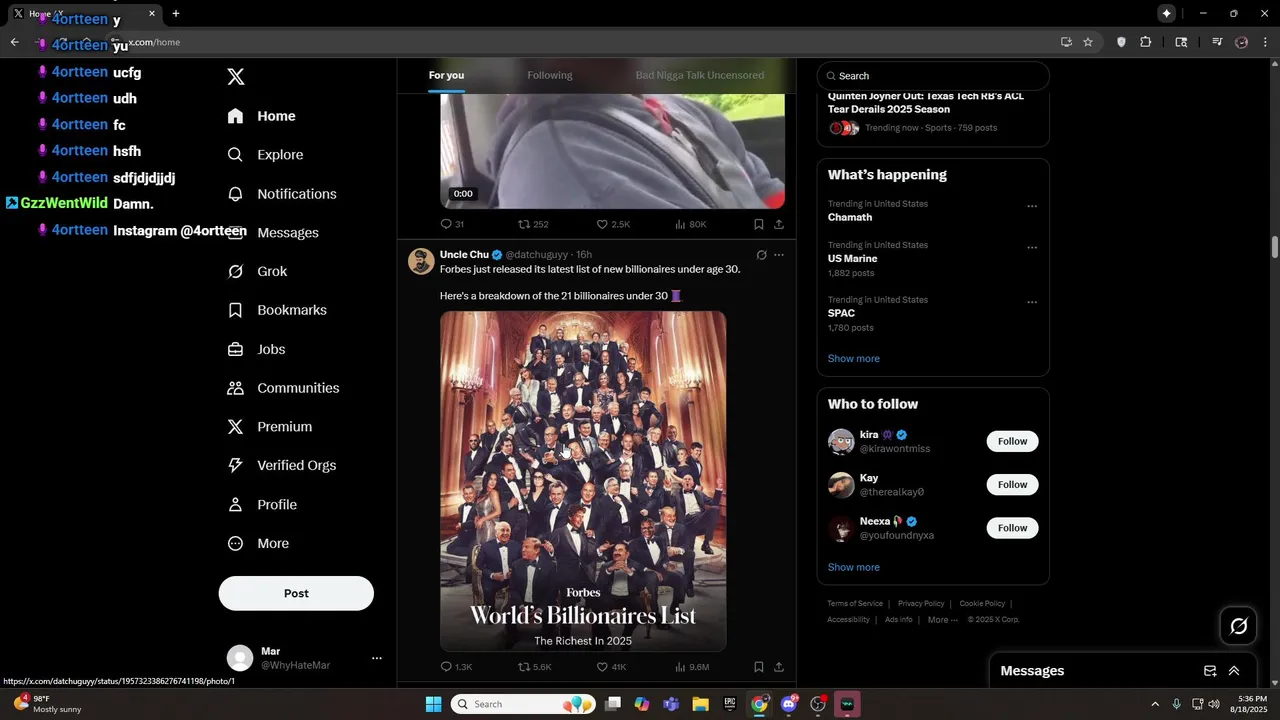The image size is (1280, 720).
Task: Open more options for Chamath trend
Action: pos(1032,207)
